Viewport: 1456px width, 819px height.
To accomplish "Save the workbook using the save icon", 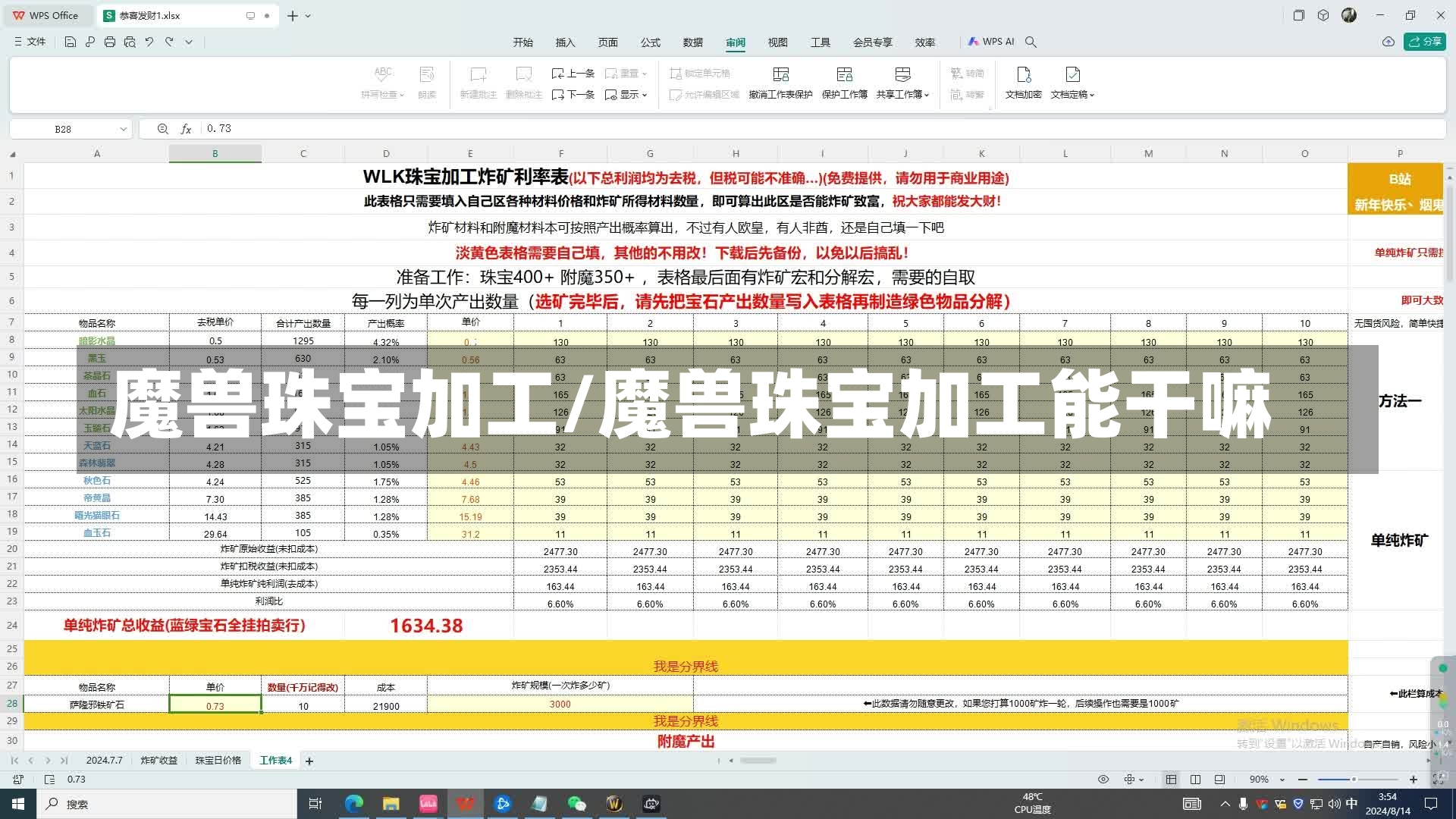I will coord(70,42).
